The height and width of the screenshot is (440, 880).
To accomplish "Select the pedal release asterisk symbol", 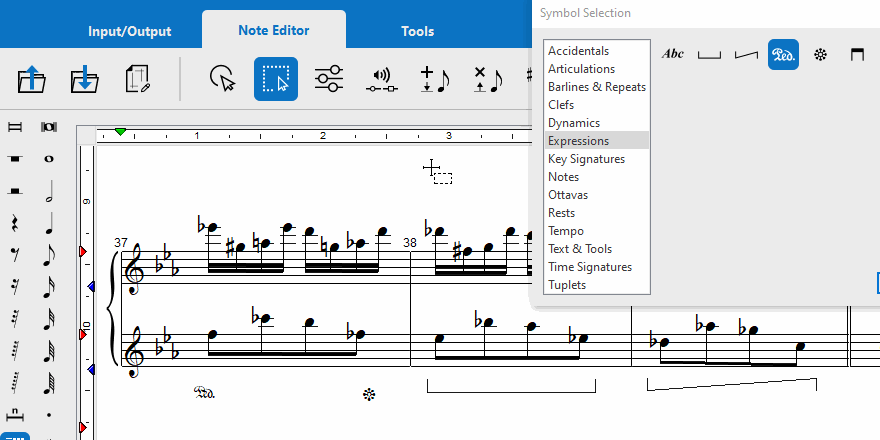I will click(x=820, y=54).
